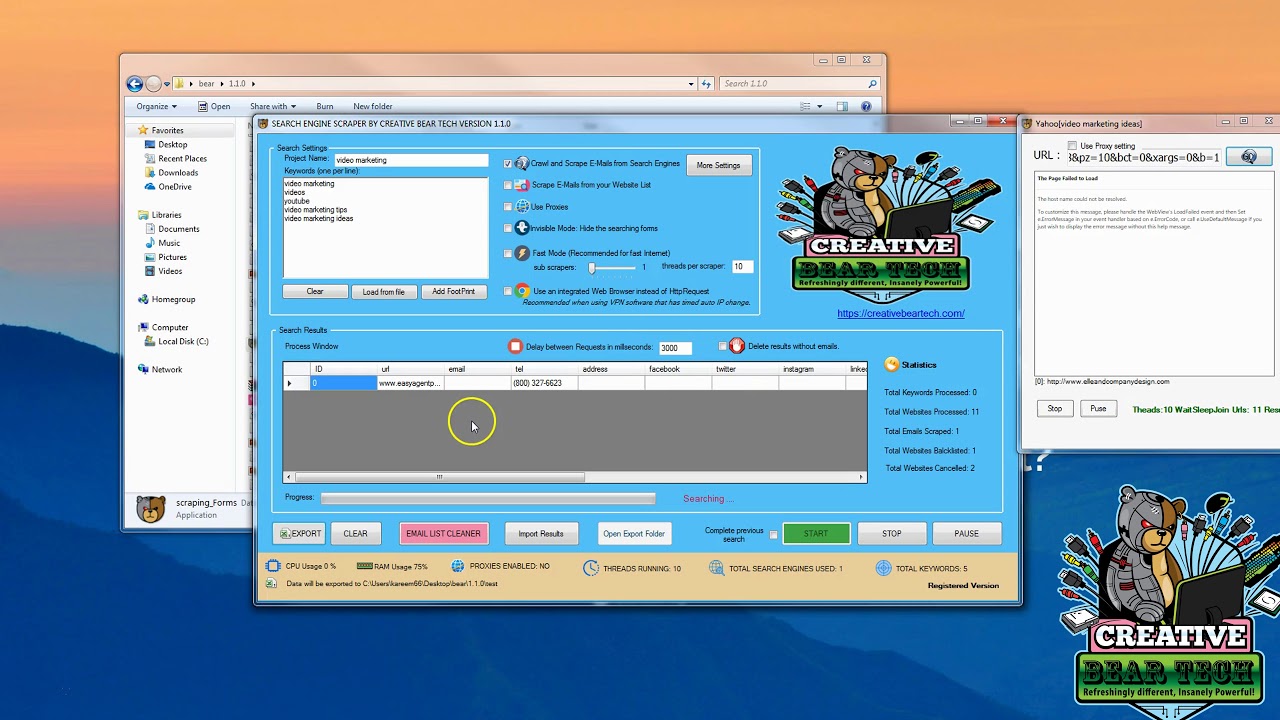
Task: Tick Use Proxy setting in Yahoo window
Action: [1072, 146]
